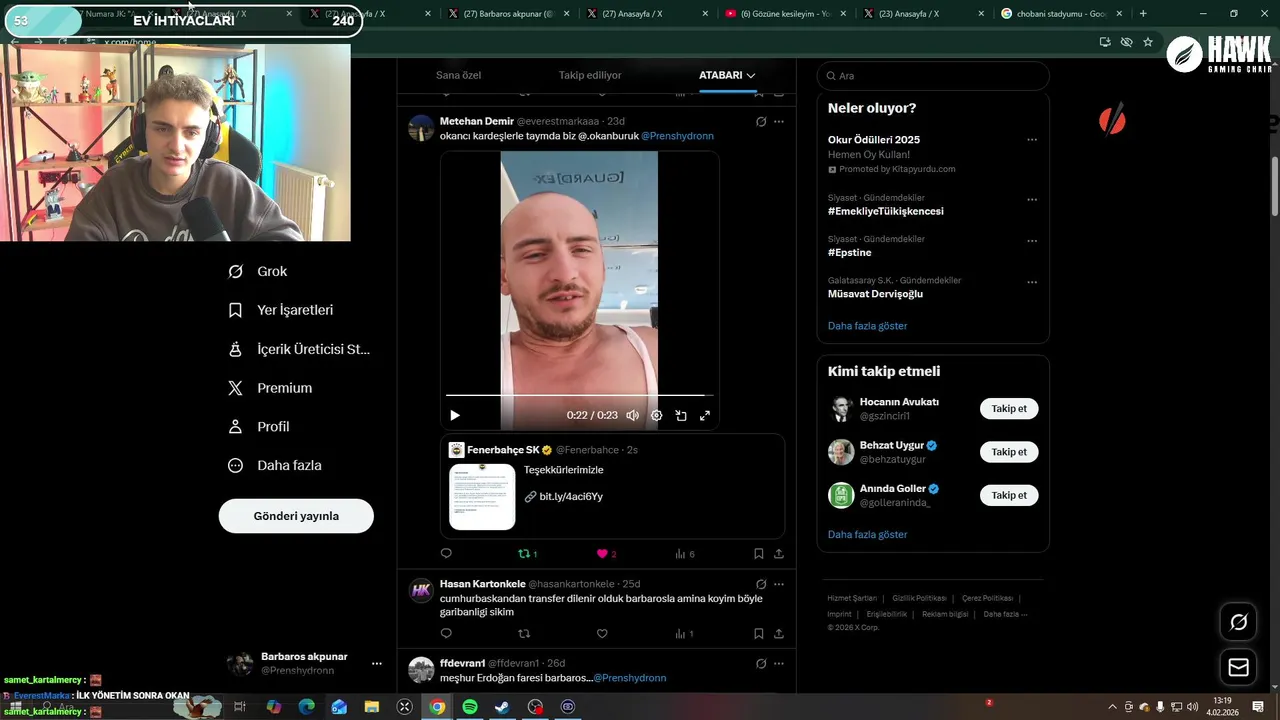
Task: Open İçerik Üreticisi Stüdyosu sidebar item
Action: click(x=299, y=349)
